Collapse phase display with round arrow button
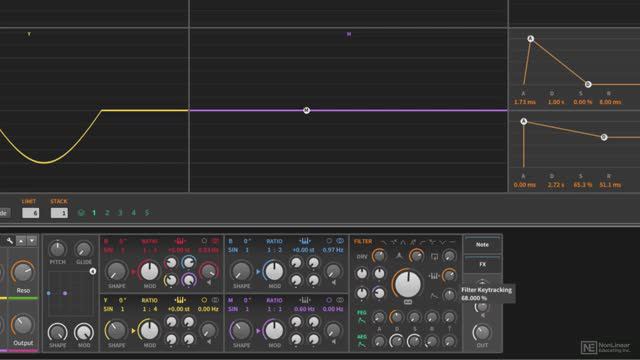Screen dimensions: 640x360 [x=93, y=271]
